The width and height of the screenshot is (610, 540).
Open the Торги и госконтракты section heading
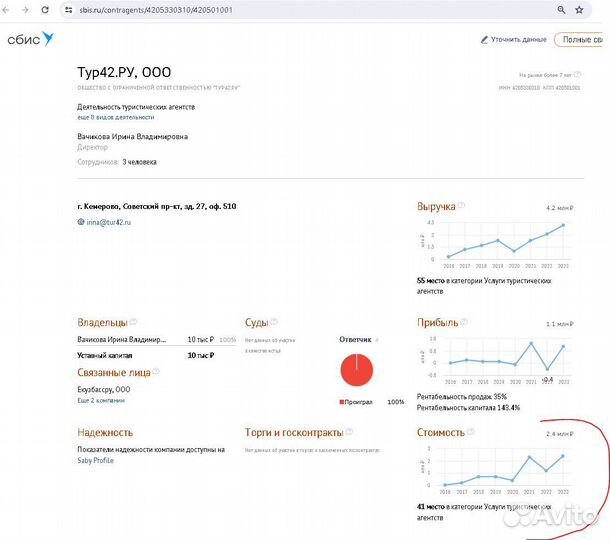point(294,433)
